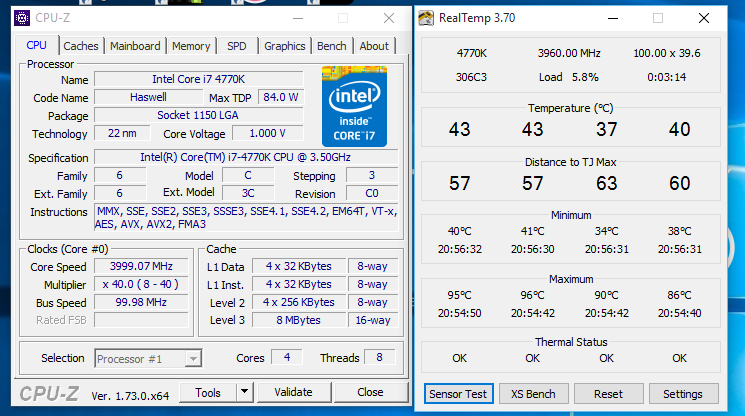This screenshot has height=416, width=745.
Task: Reset min/max temperatures in RealTemp
Action: pyautogui.click(x=608, y=394)
